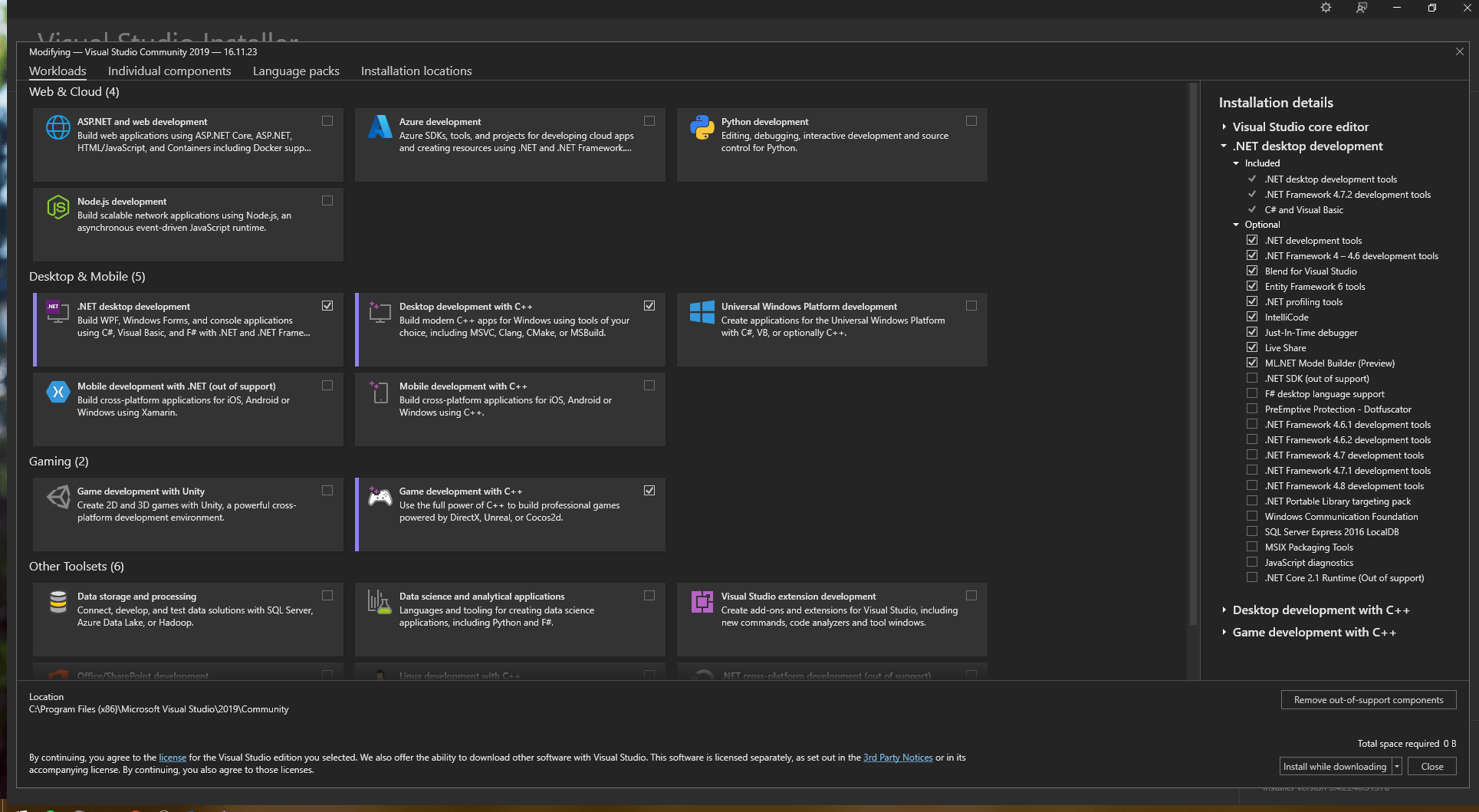This screenshot has height=812, width=1479.
Task: Check MSIX Packaging Tools component
Action: click(1252, 547)
